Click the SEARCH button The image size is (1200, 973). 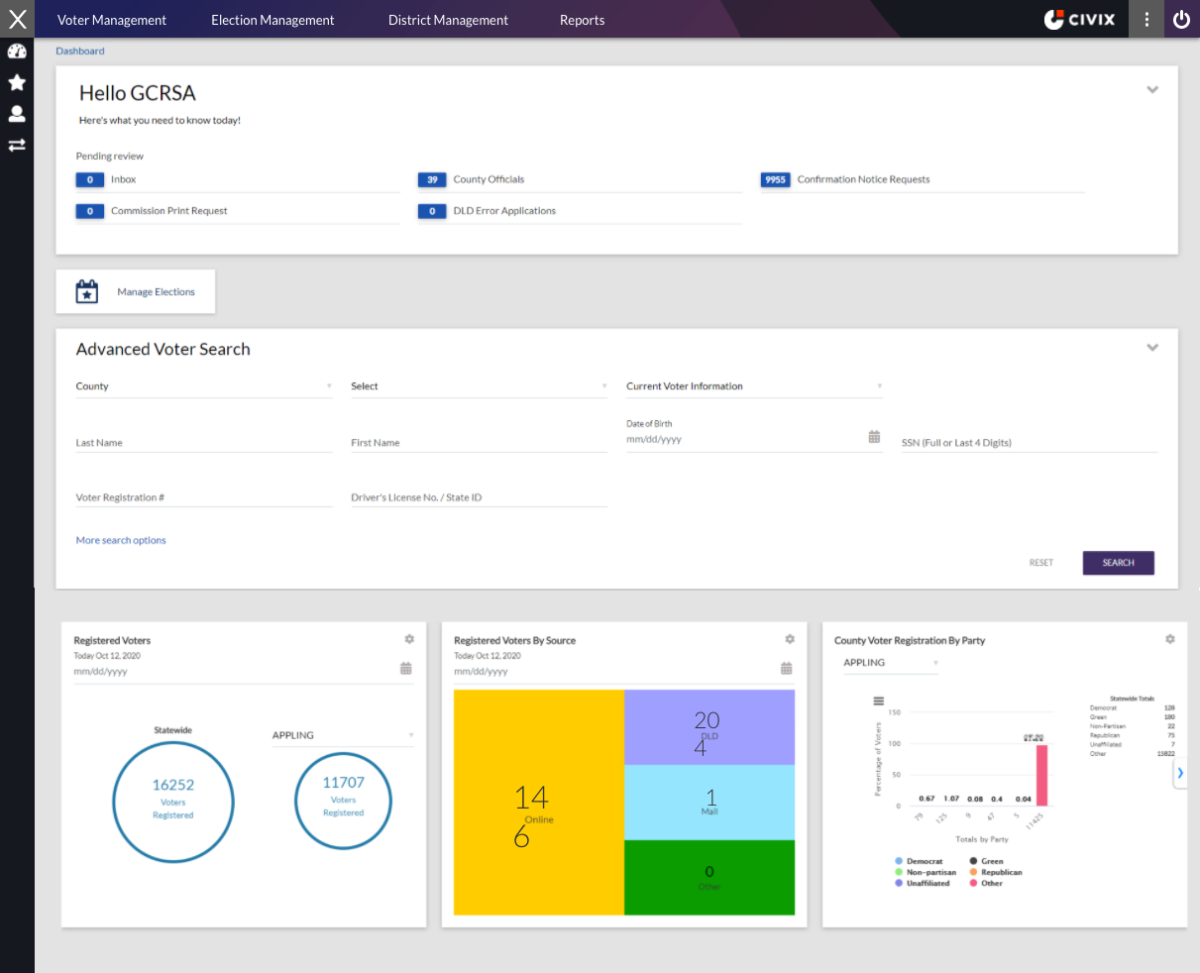point(1118,563)
